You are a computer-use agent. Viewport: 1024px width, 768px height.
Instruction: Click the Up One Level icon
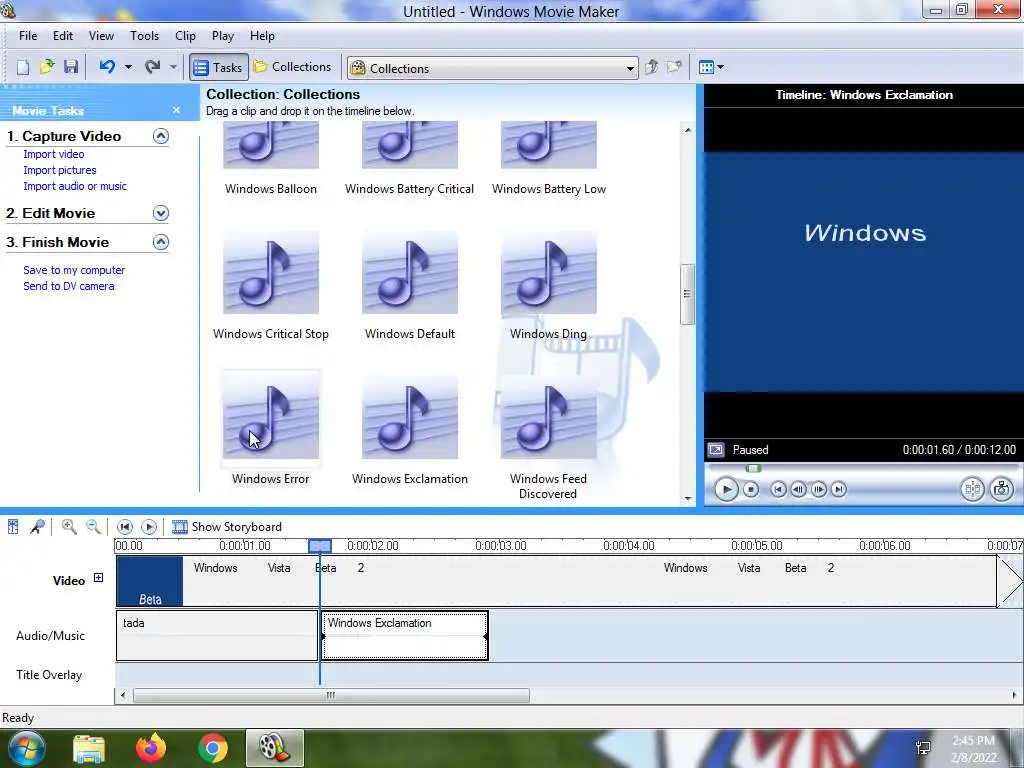point(651,67)
